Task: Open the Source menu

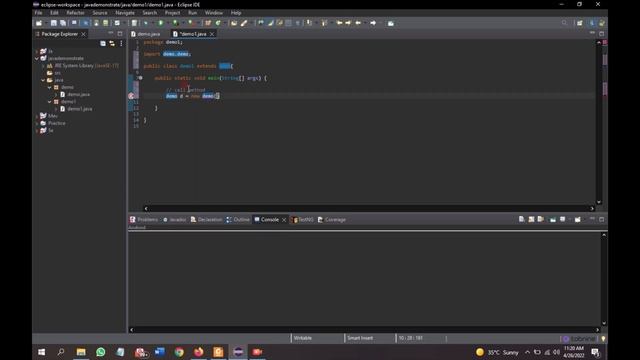Action: pyautogui.click(x=100, y=13)
